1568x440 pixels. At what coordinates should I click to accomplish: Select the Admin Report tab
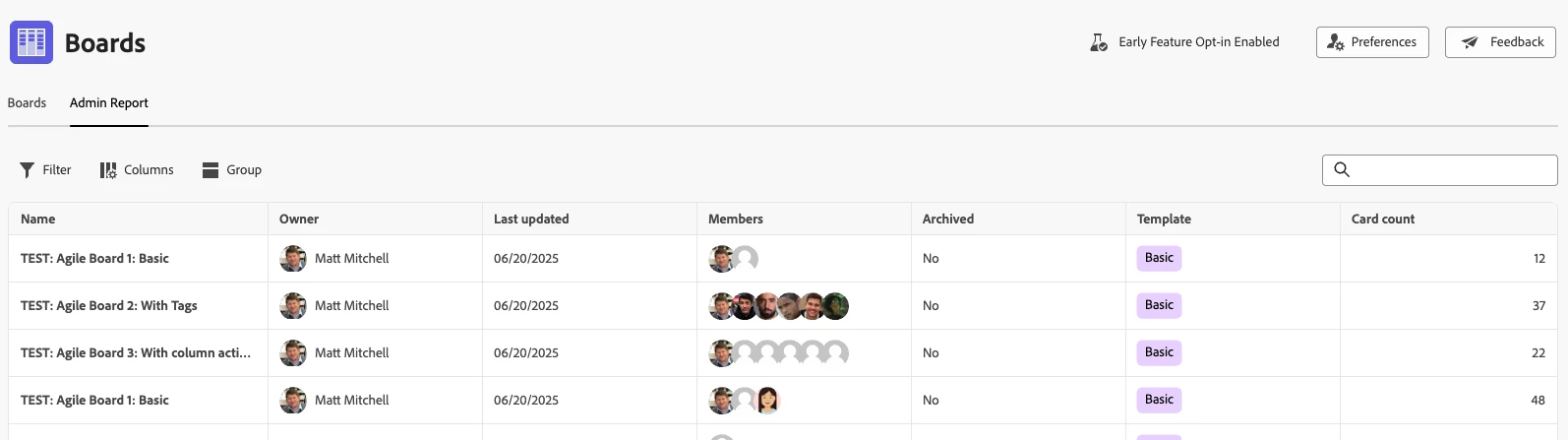[x=108, y=103]
